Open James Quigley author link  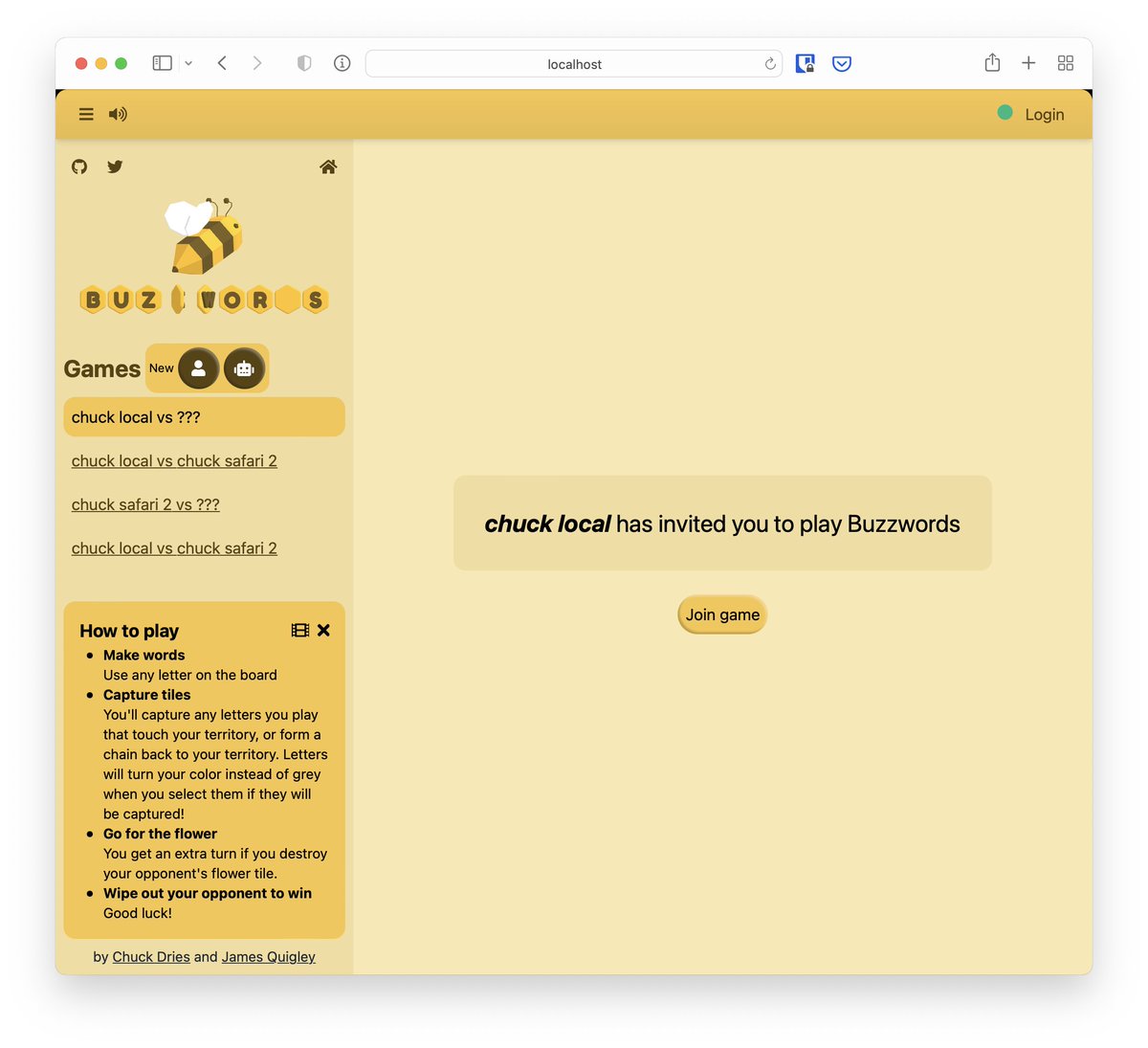(x=269, y=957)
